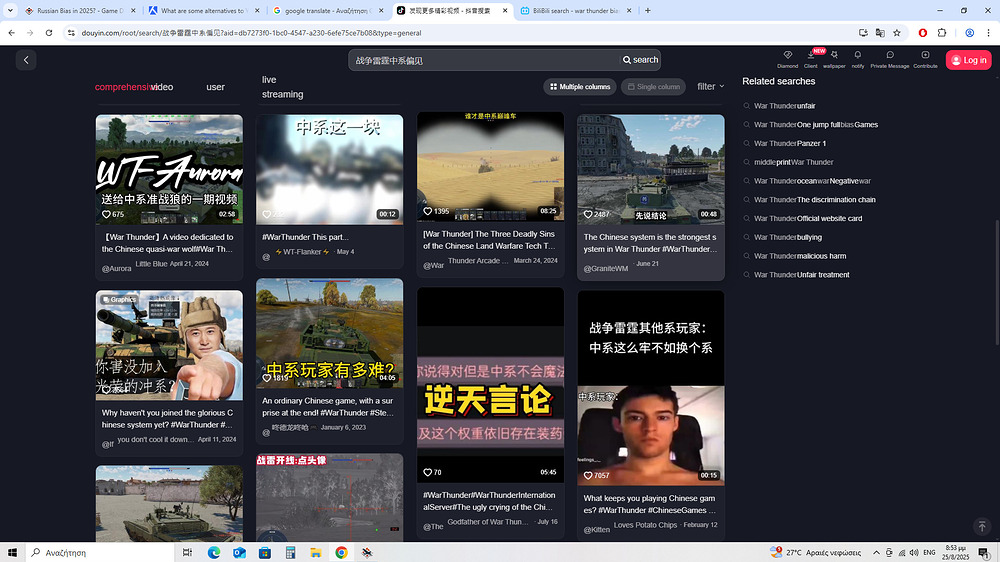1000x562 pixels.
Task: Open the Chrome extensions puzzle icon
Action: click(x=942, y=33)
